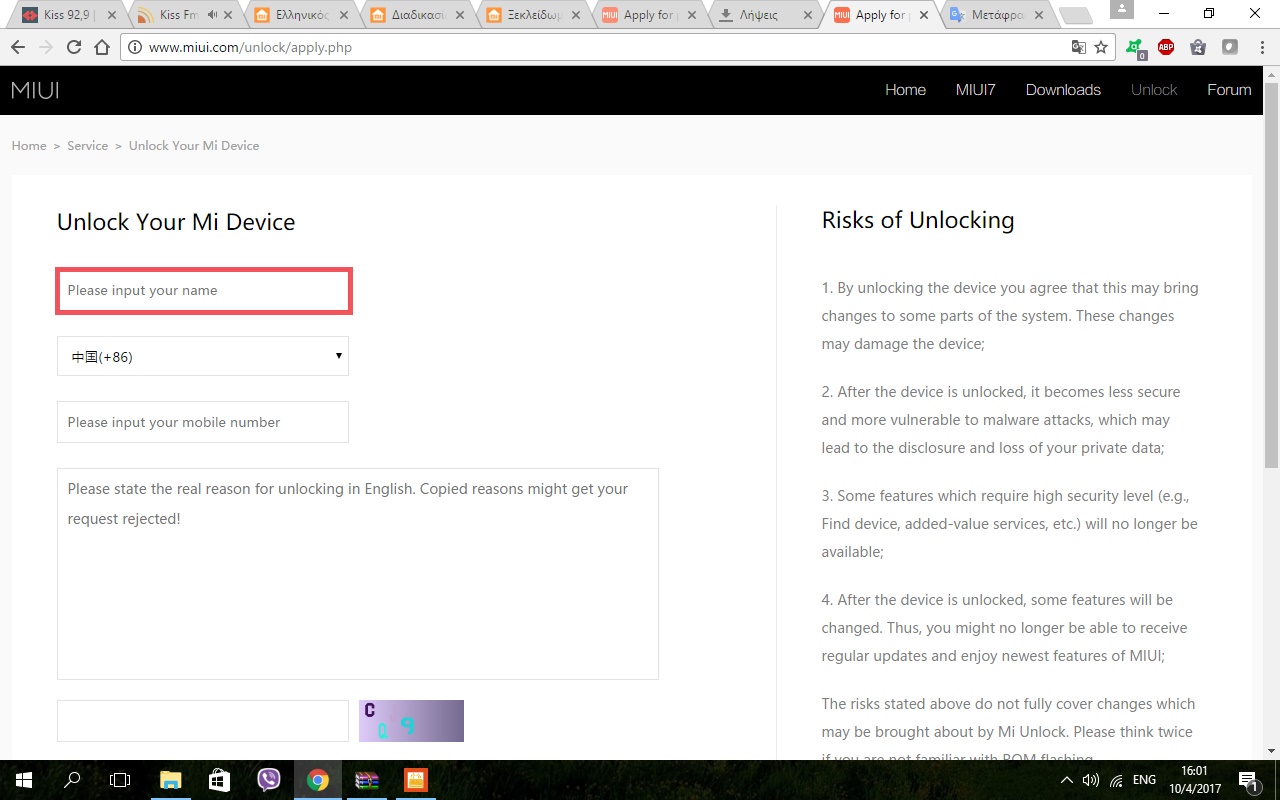Focus the mobile number input field
1280x800 pixels.
203,422
